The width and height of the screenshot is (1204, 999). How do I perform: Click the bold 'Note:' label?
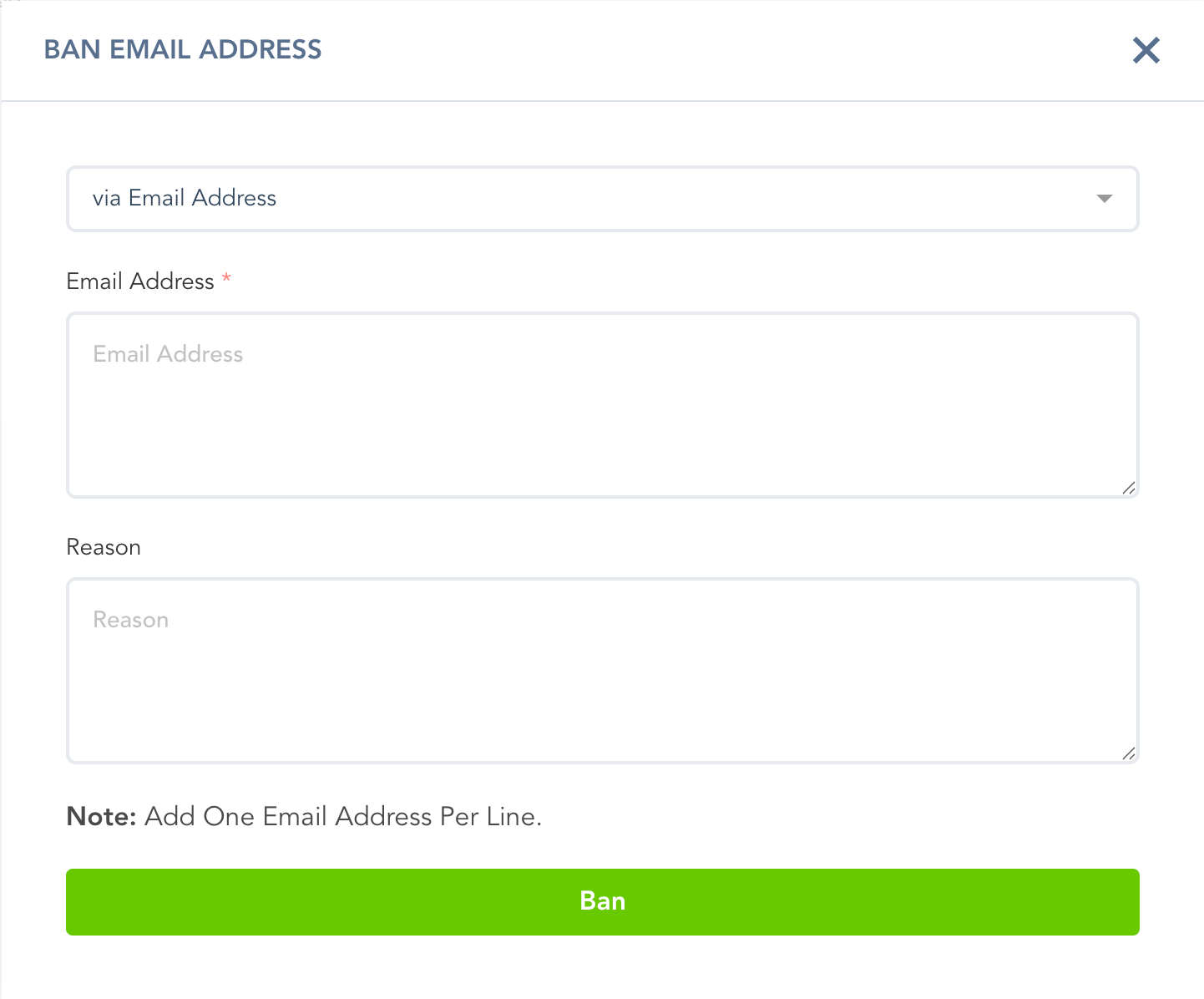click(x=101, y=816)
